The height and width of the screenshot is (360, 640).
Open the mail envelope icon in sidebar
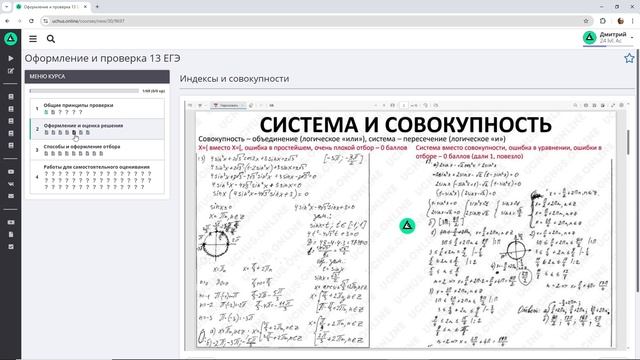coord(11,196)
